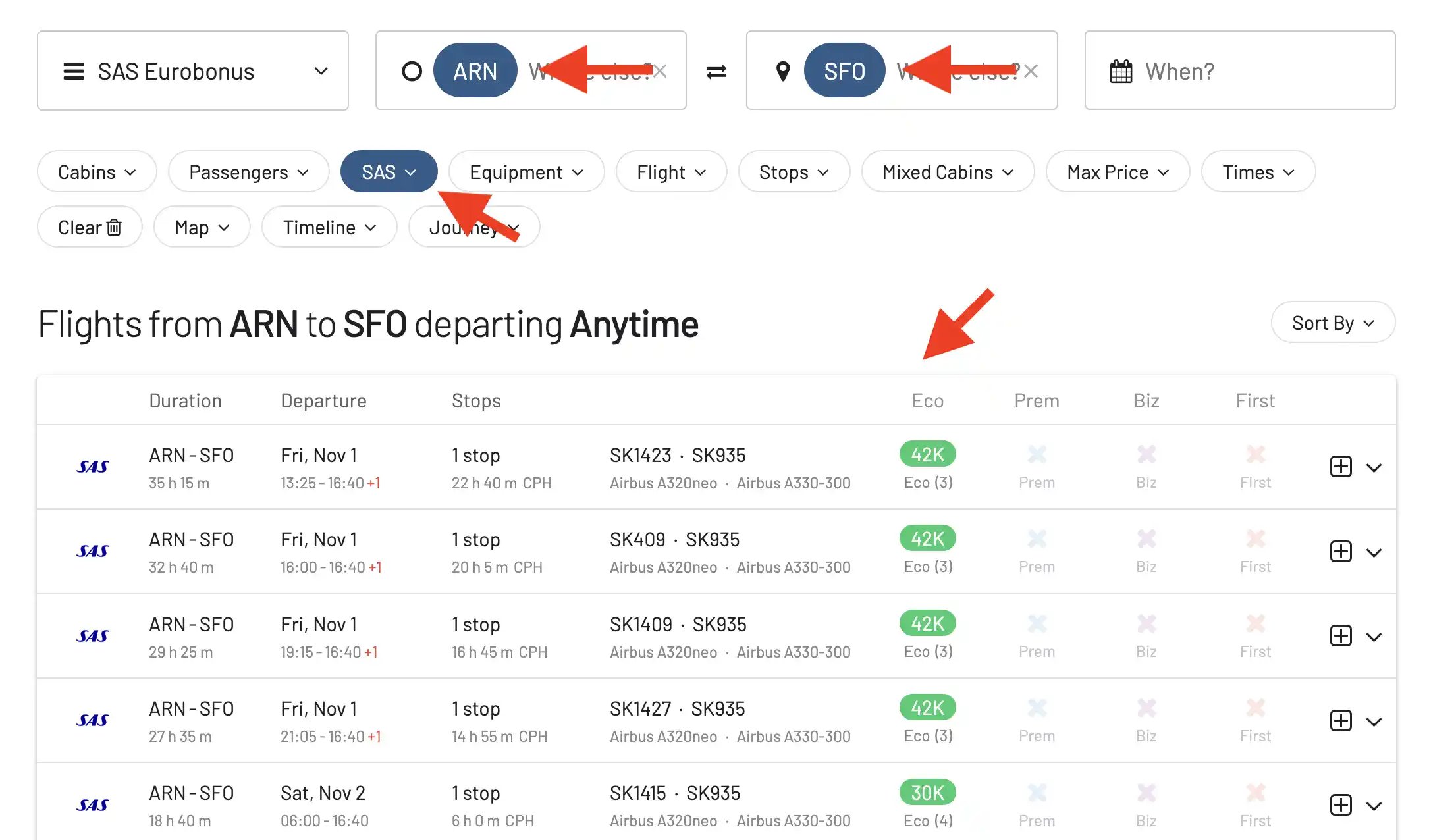Viewport: 1429px width, 840px height.
Task: Expand the SK409 flight row
Action: [x=1374, y=552]
